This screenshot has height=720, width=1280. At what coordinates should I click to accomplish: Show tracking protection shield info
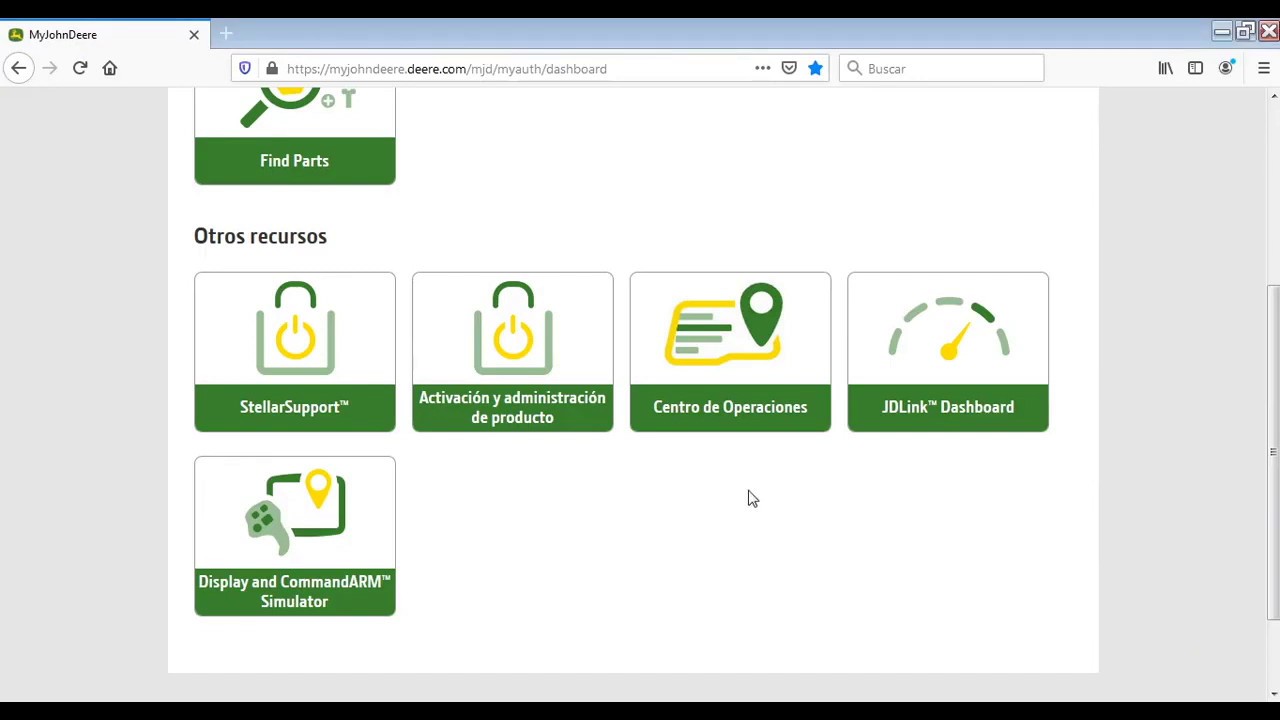(245, 68)
